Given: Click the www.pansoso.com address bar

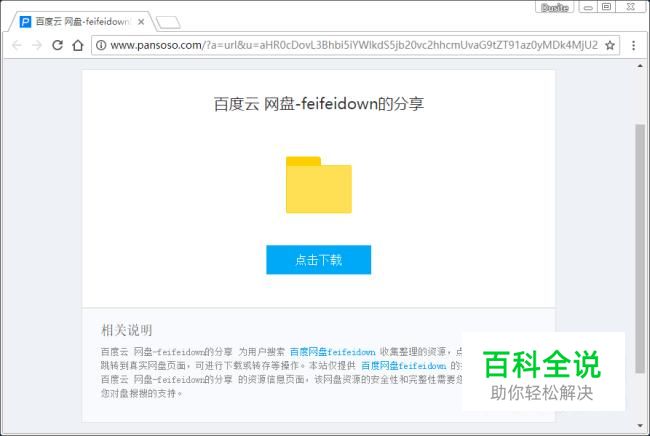Looking at the screenshot, I should coord(354,45).
